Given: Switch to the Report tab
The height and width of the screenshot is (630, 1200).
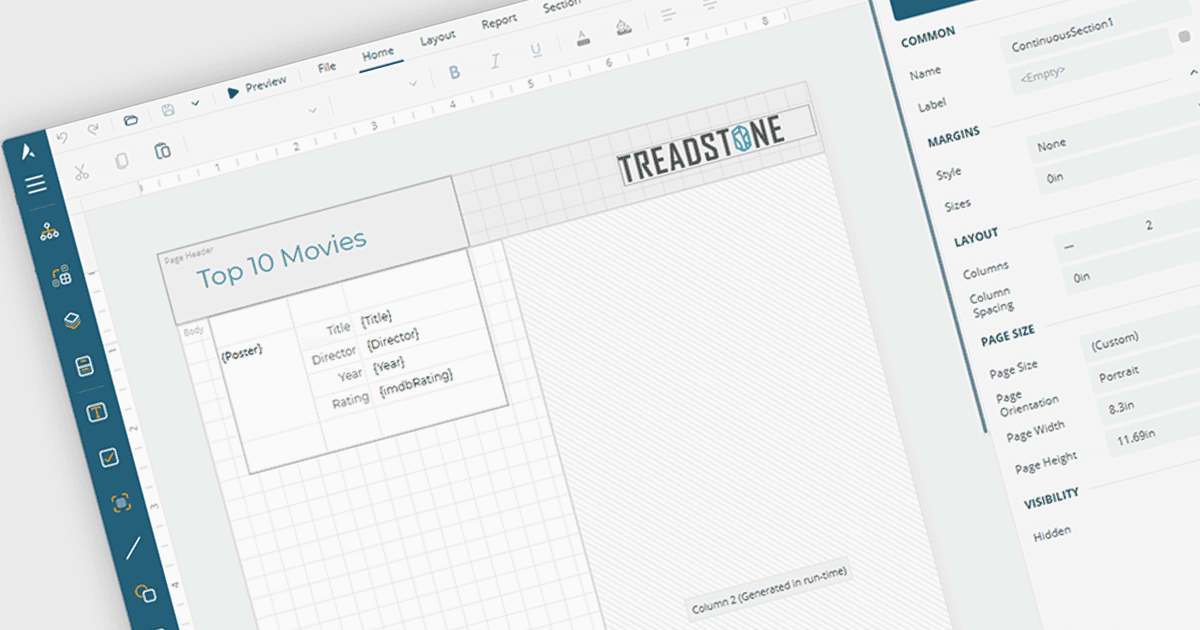Looking at the screenshot, I should click(499, 22).
